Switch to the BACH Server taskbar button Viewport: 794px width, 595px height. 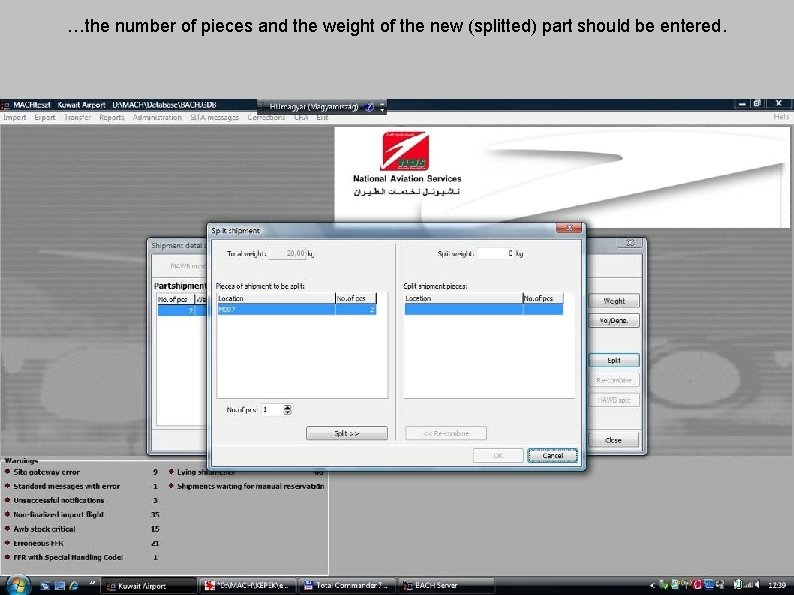447,585
